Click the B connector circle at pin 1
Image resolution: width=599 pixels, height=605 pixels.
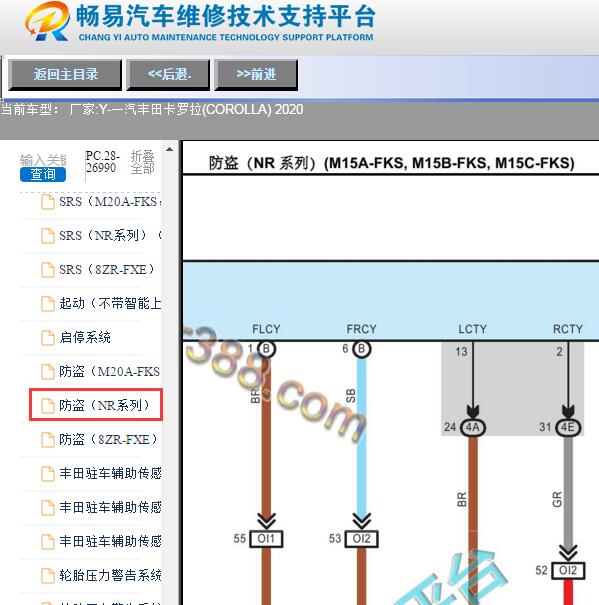click(266, 349)
